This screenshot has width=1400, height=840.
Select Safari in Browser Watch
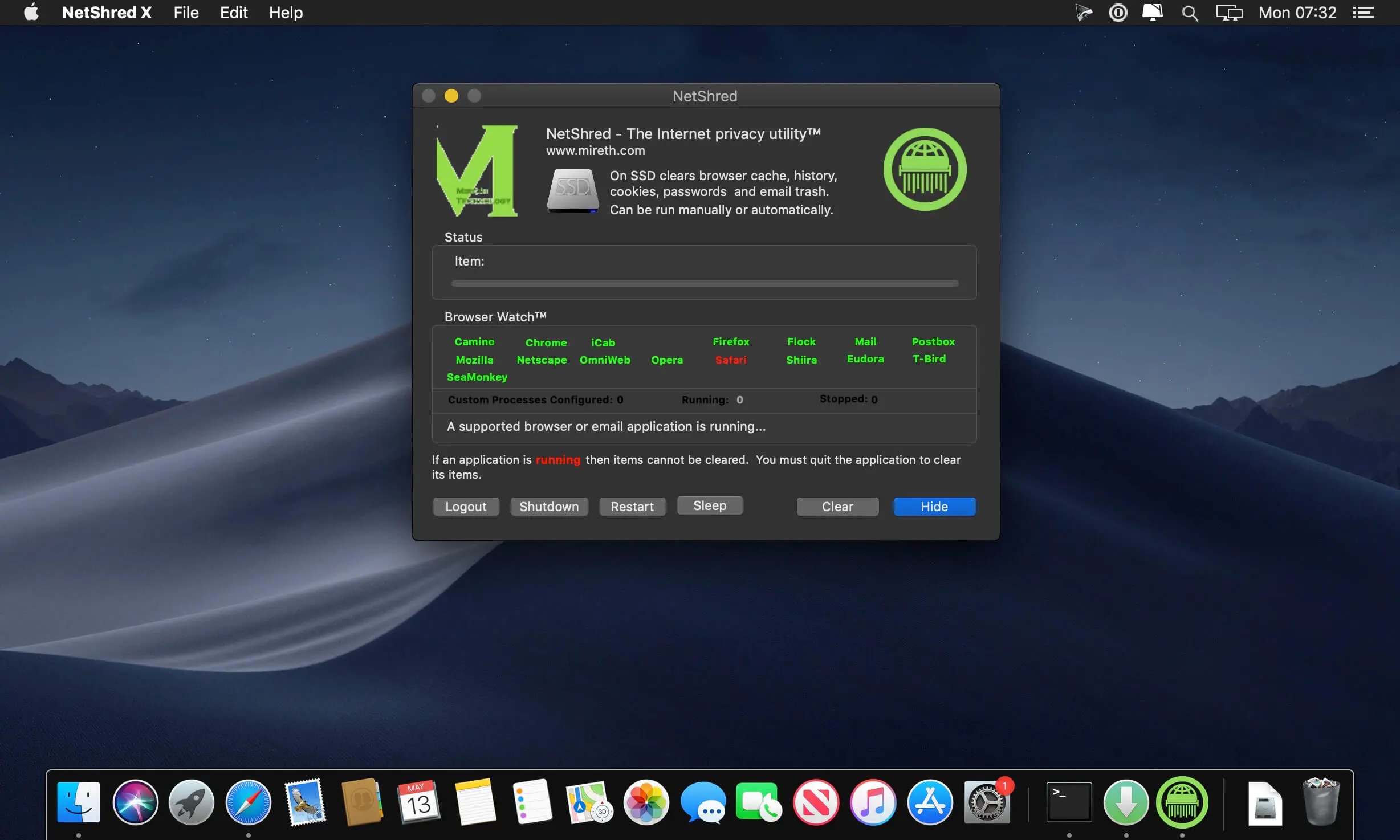(x=730, y=360)
